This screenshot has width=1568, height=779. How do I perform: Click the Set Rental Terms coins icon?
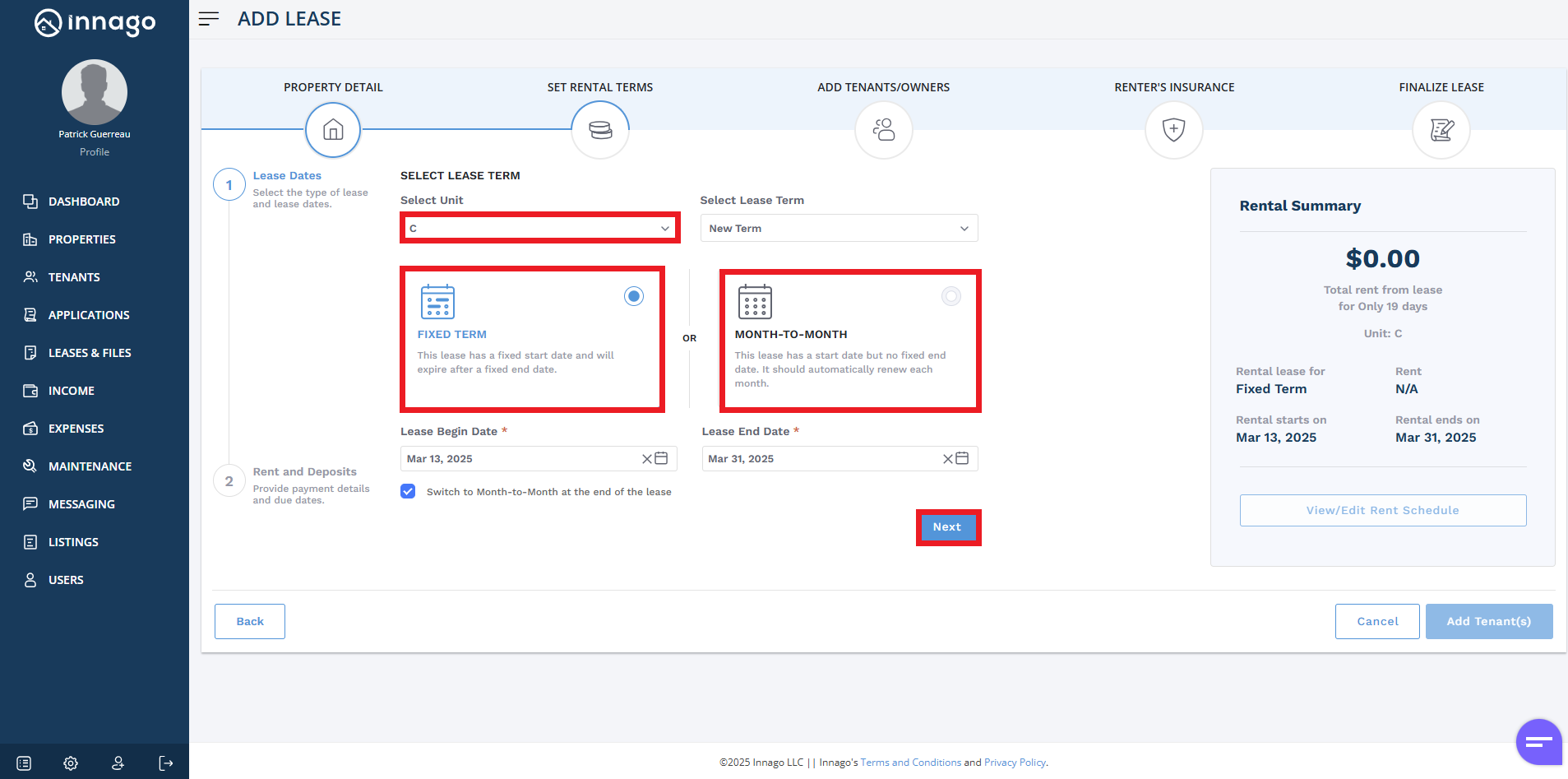tap(600, 130)
